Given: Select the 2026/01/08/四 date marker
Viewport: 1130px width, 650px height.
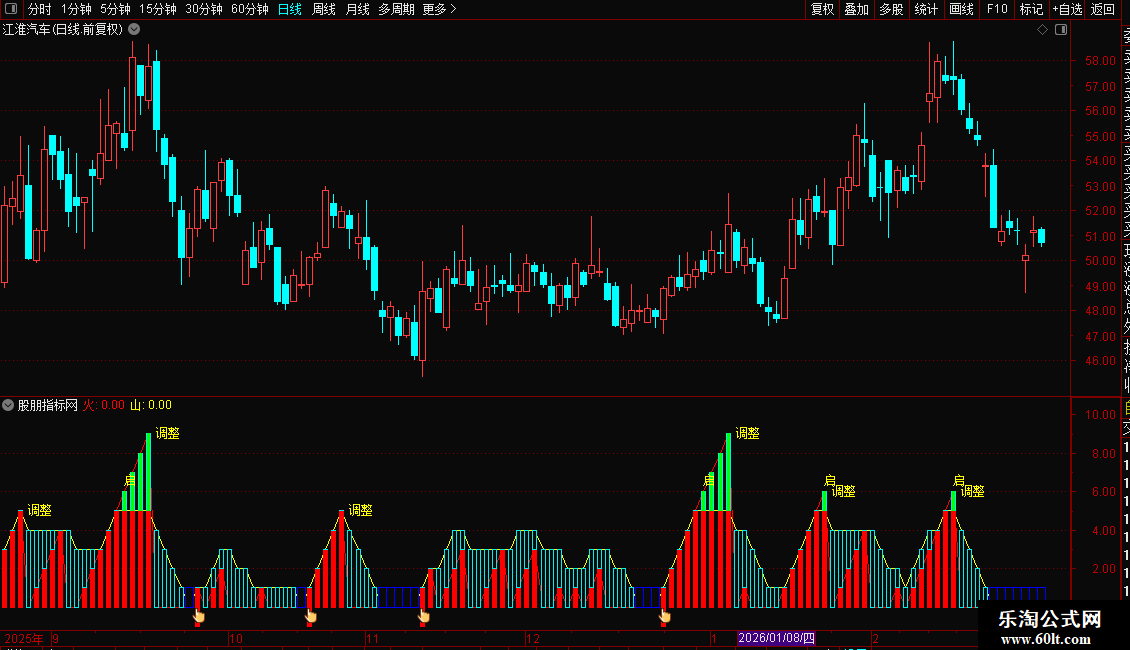Looking at the screenshot, I should tap(776, 638).
